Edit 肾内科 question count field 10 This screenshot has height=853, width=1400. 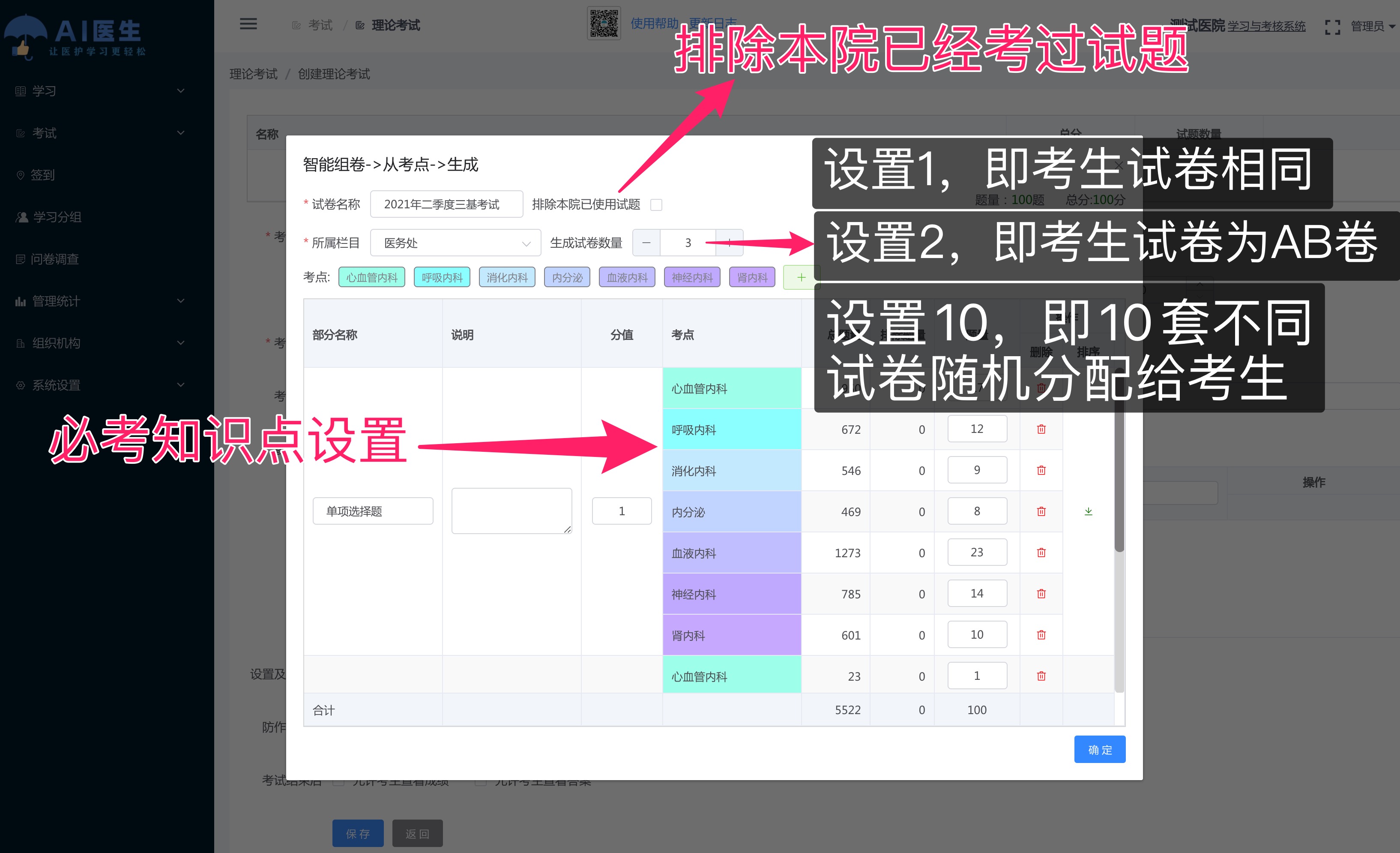[977, 635]
